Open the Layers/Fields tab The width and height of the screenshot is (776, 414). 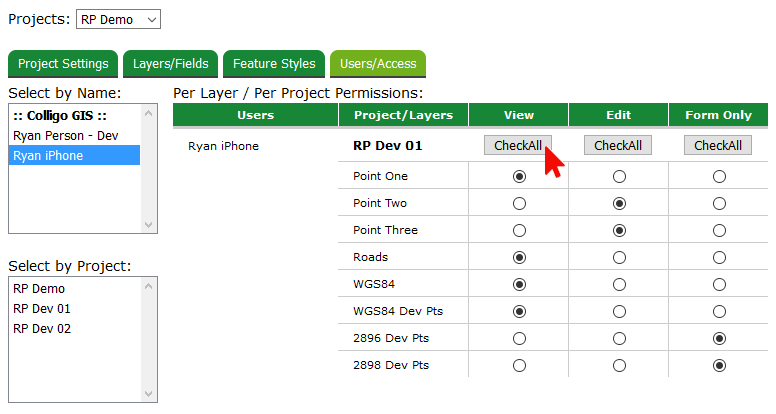[171, 64]
